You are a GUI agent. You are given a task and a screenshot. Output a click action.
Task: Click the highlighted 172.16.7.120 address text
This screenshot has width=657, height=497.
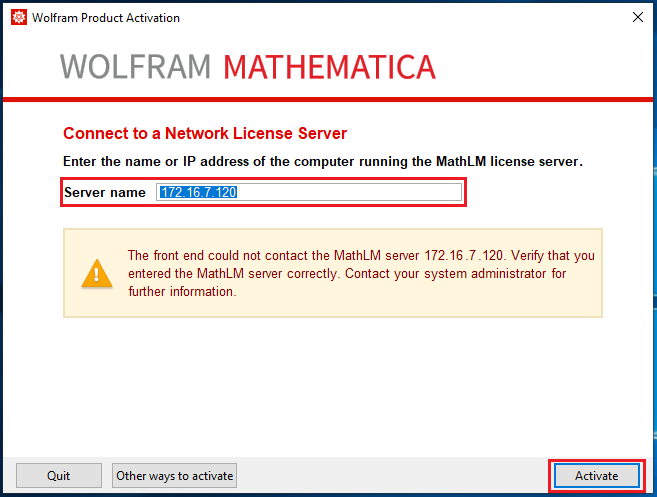(x=198, y=192)
